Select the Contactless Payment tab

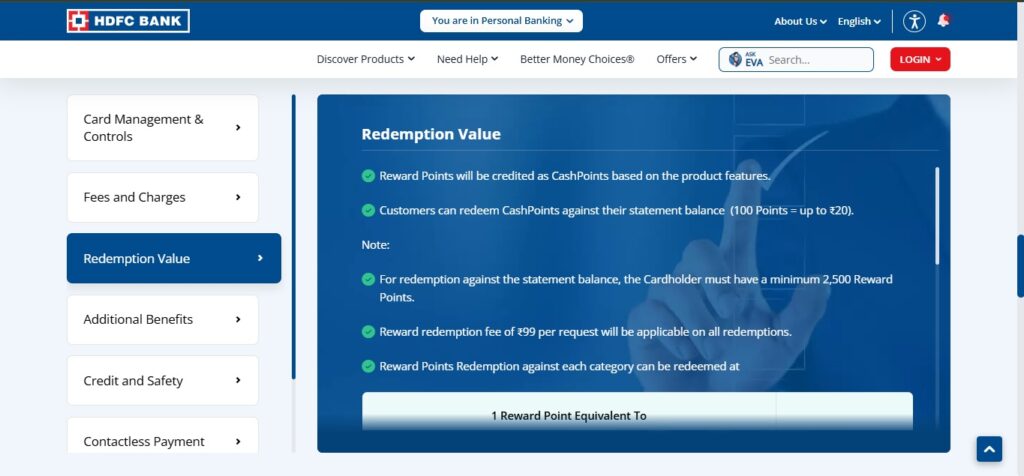coord(163,436)
